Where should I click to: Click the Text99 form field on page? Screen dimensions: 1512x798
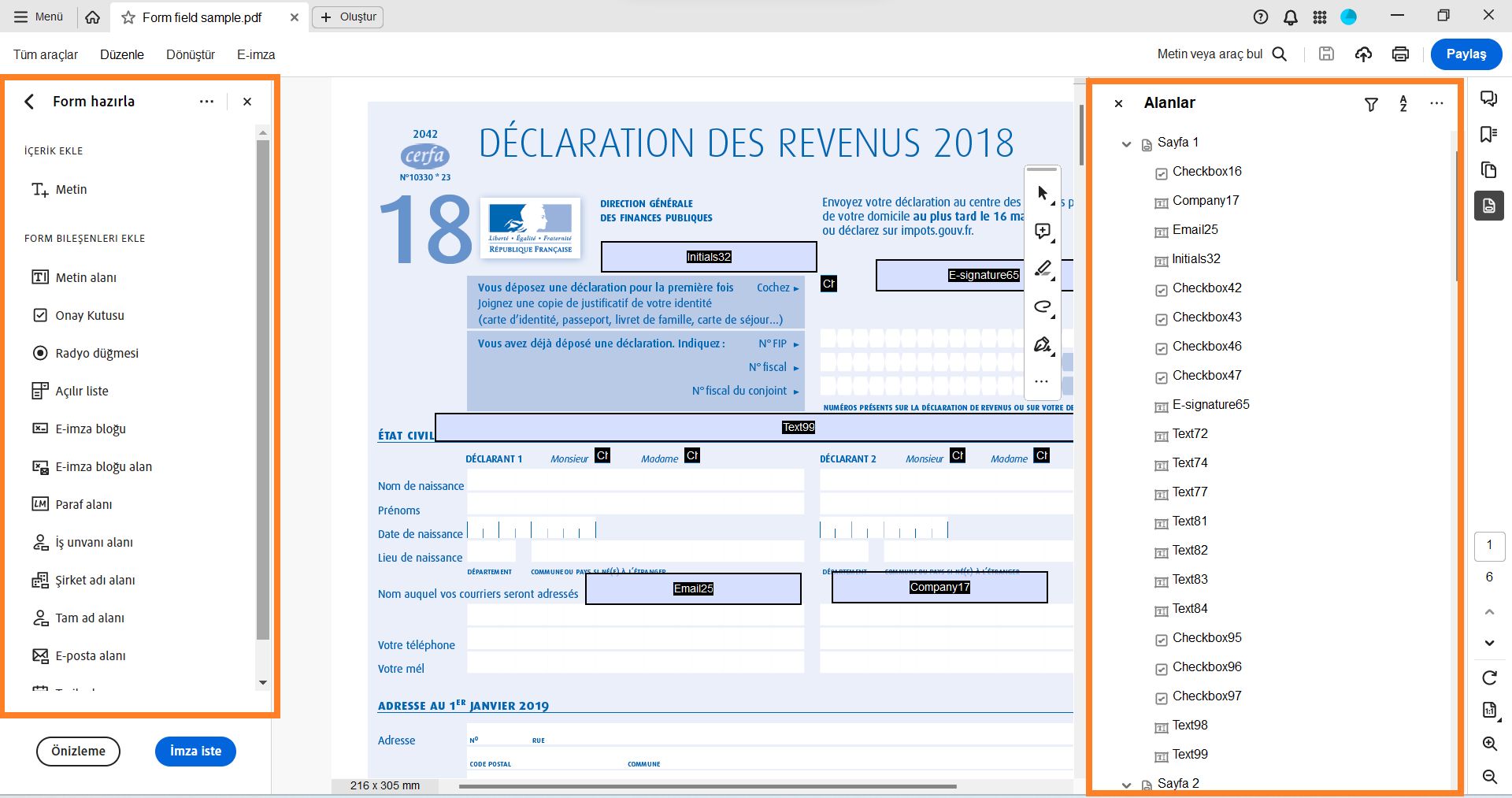tap(754, 427)
